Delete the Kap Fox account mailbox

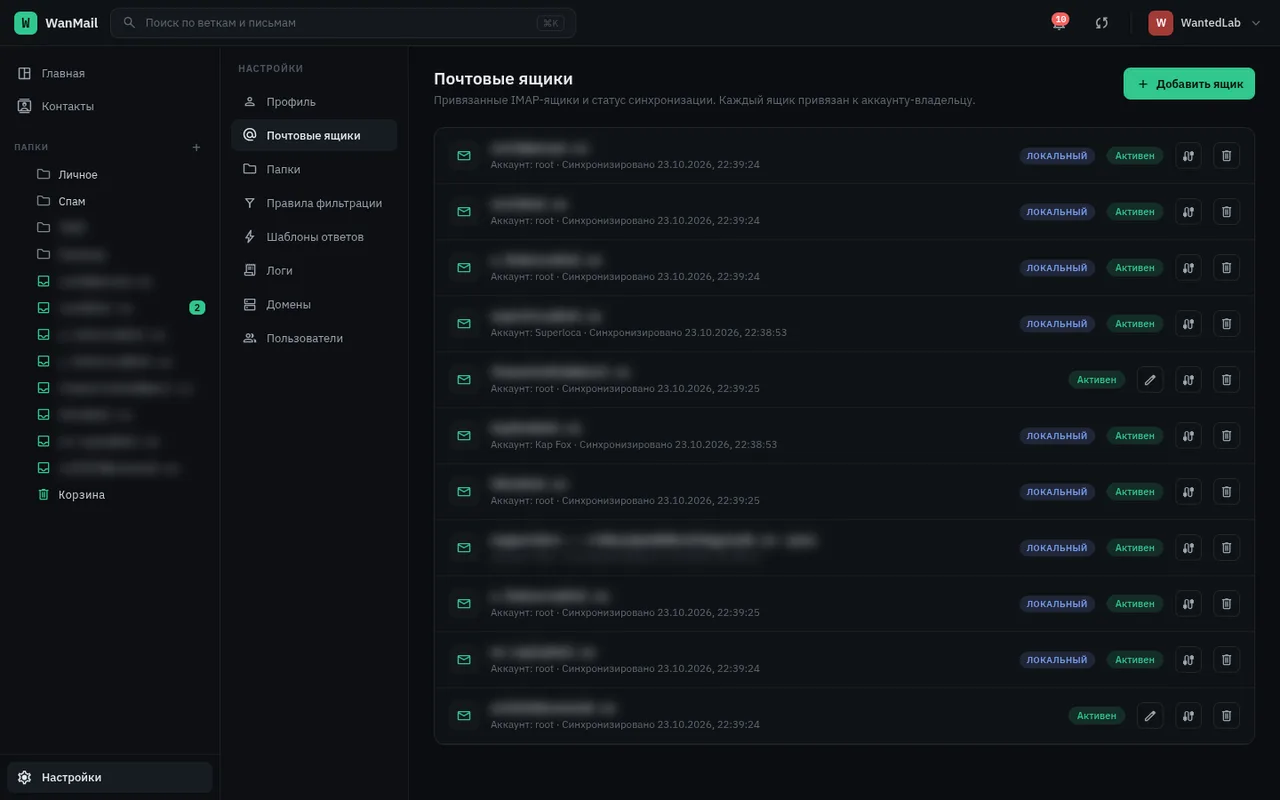pyautogui.click(x=1226, y=435)
